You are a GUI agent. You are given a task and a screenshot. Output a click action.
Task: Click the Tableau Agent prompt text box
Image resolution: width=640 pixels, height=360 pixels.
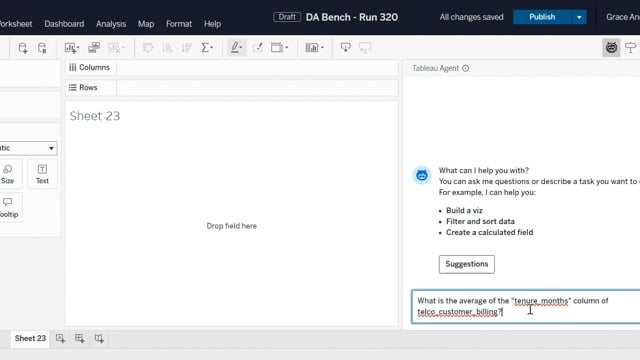click(x=526, y=307)
